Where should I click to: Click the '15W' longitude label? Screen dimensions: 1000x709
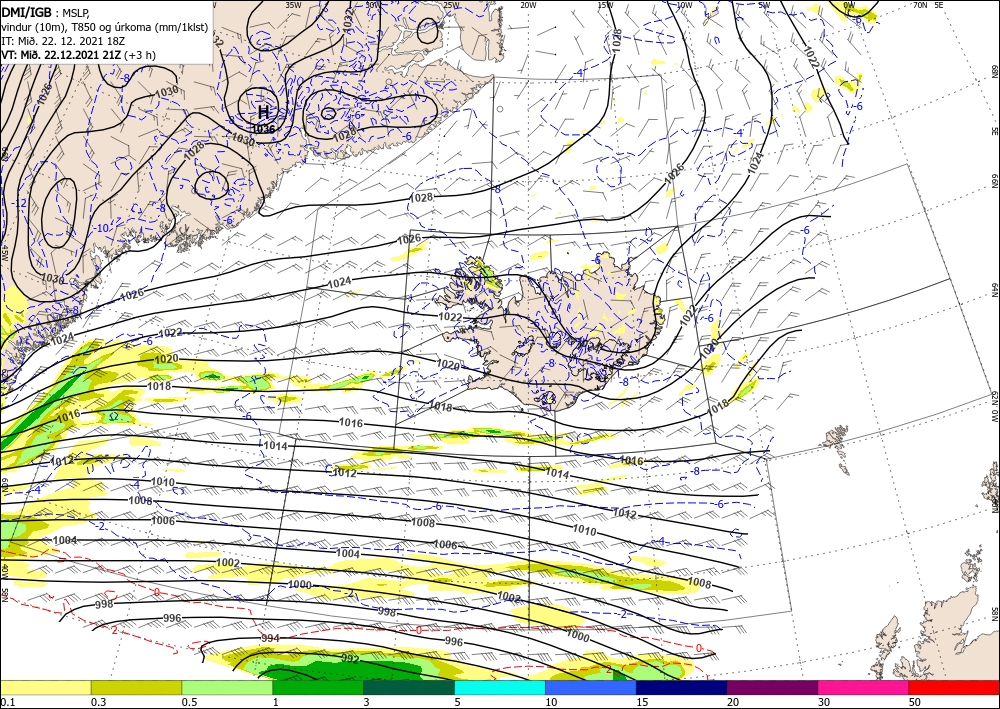coord(606,5)
